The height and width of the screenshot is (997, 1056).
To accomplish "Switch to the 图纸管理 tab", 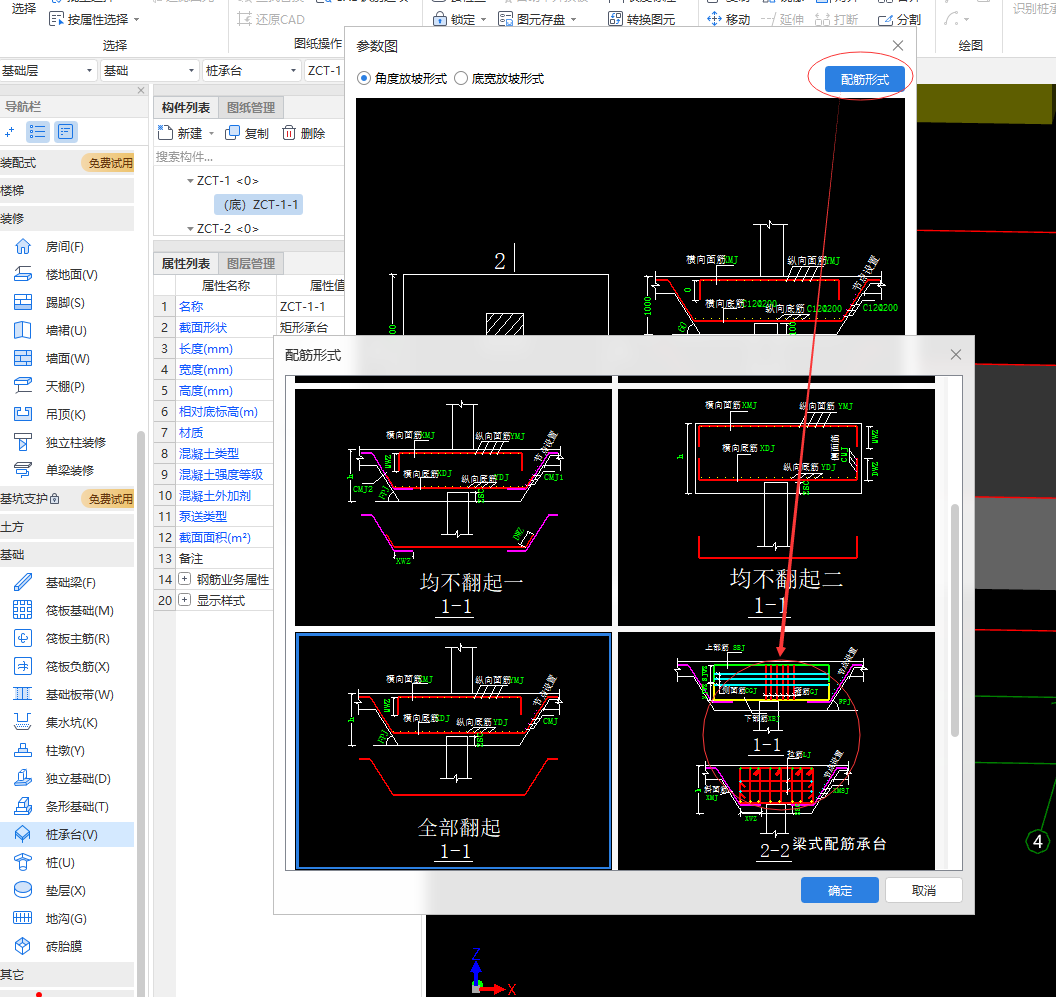I will (x=251, y=108).
